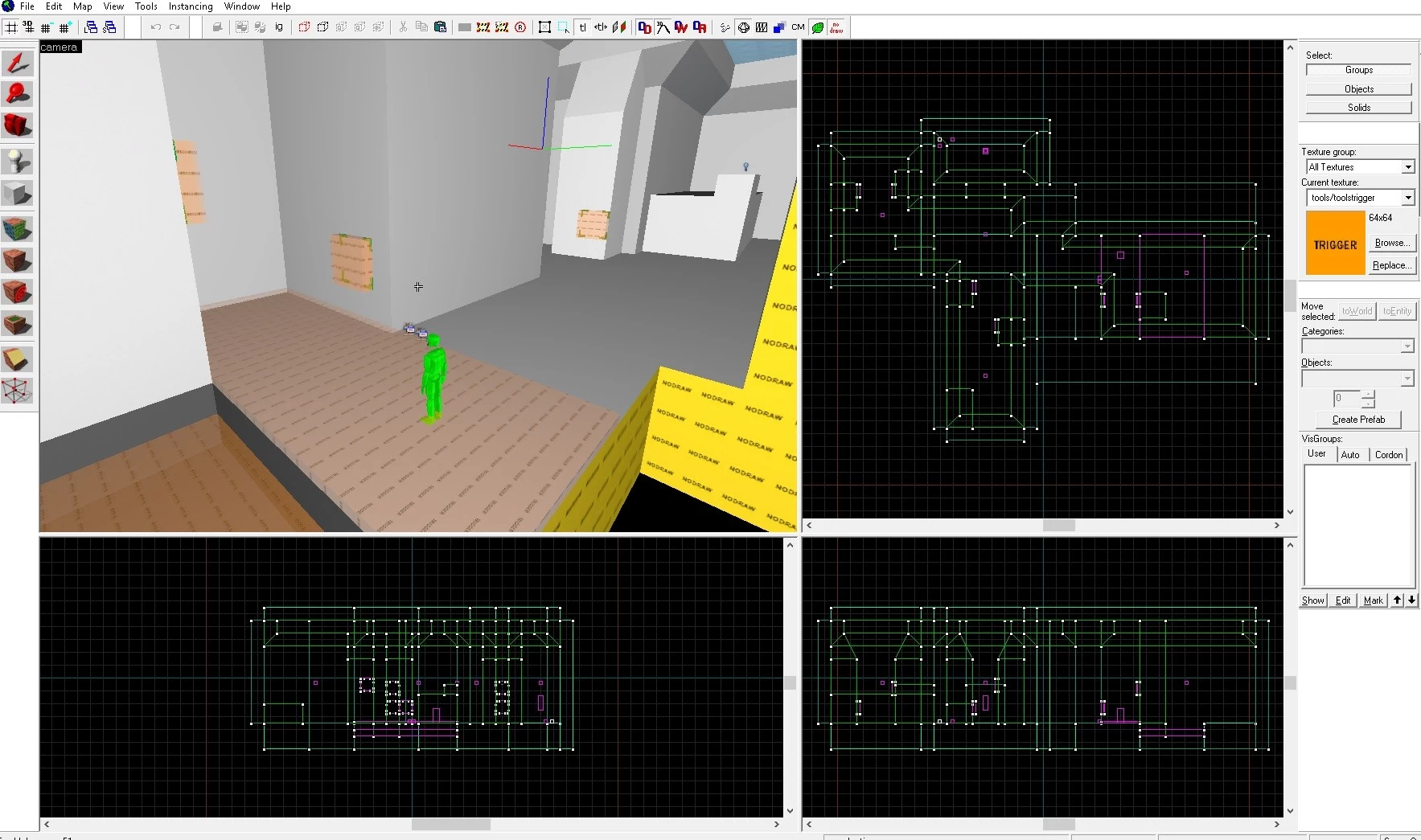This screenshot has width=1421, height=840.
Task: Open the Instancing menu
Action: (x=190, y=6)
